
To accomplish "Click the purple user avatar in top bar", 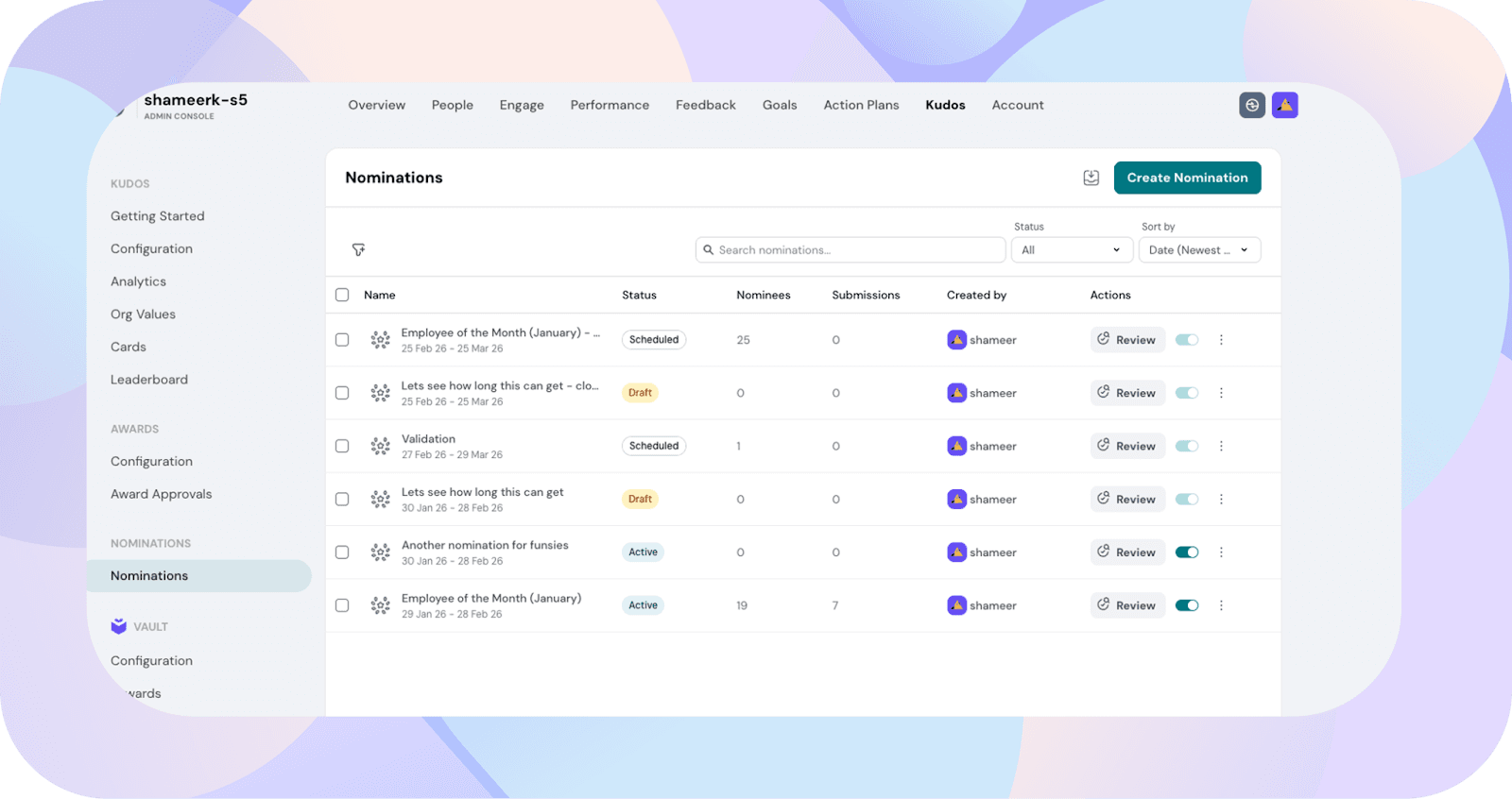I will (x=1284, y=105).
